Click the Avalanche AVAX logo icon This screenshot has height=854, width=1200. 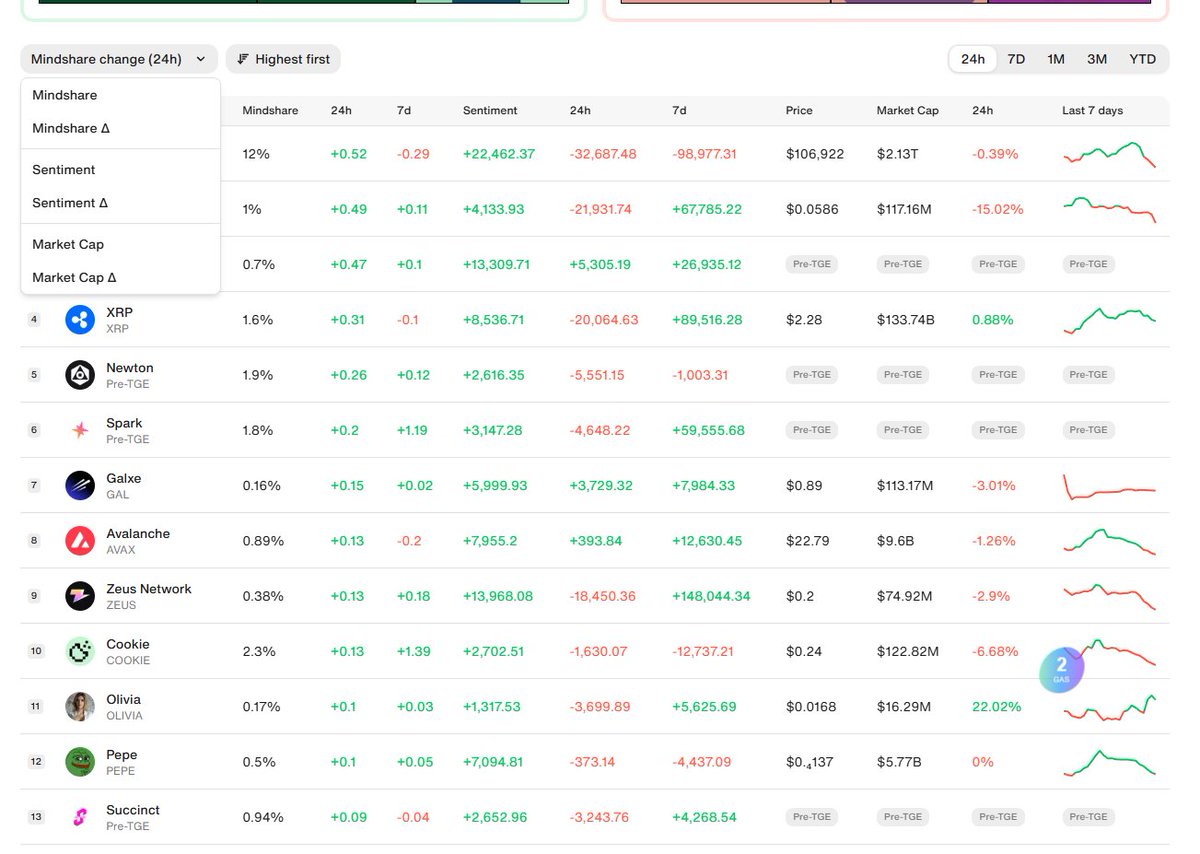(x=80, y=541)
